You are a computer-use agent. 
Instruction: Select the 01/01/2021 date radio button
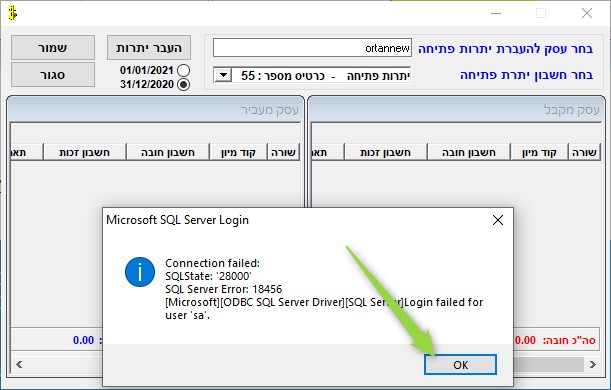[184, 71]
